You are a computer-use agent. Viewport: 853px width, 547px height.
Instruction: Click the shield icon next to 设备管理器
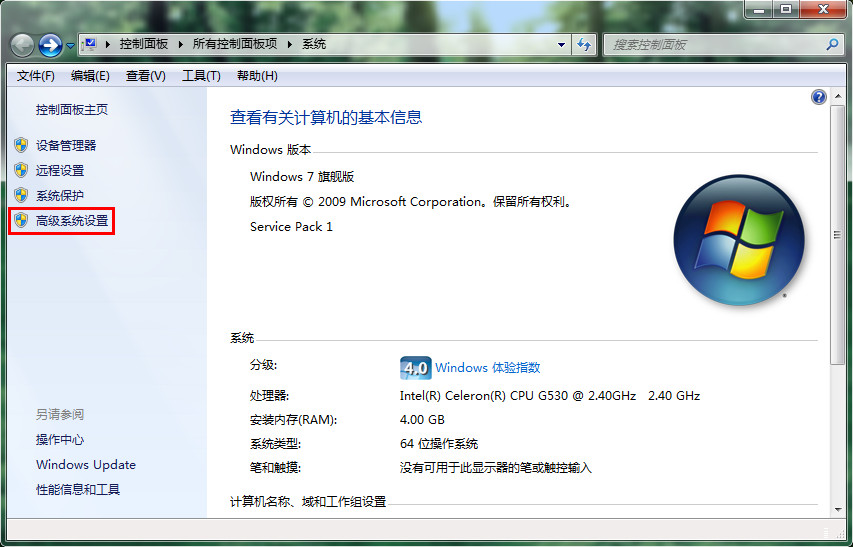(x=21, y=145)
